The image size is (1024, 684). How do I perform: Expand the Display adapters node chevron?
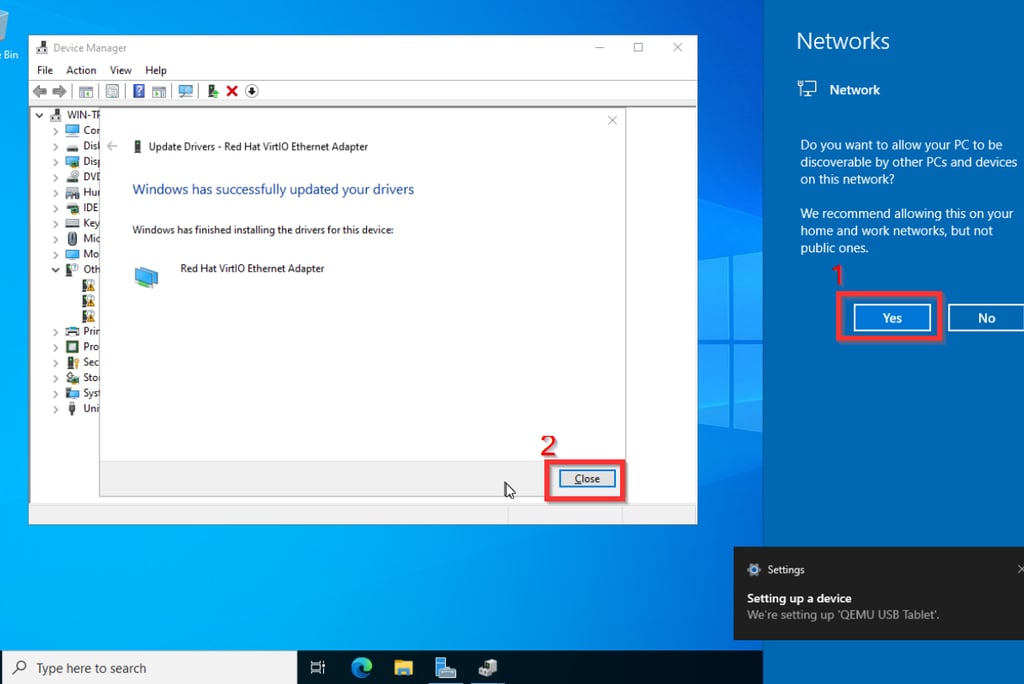coord(56,162)
